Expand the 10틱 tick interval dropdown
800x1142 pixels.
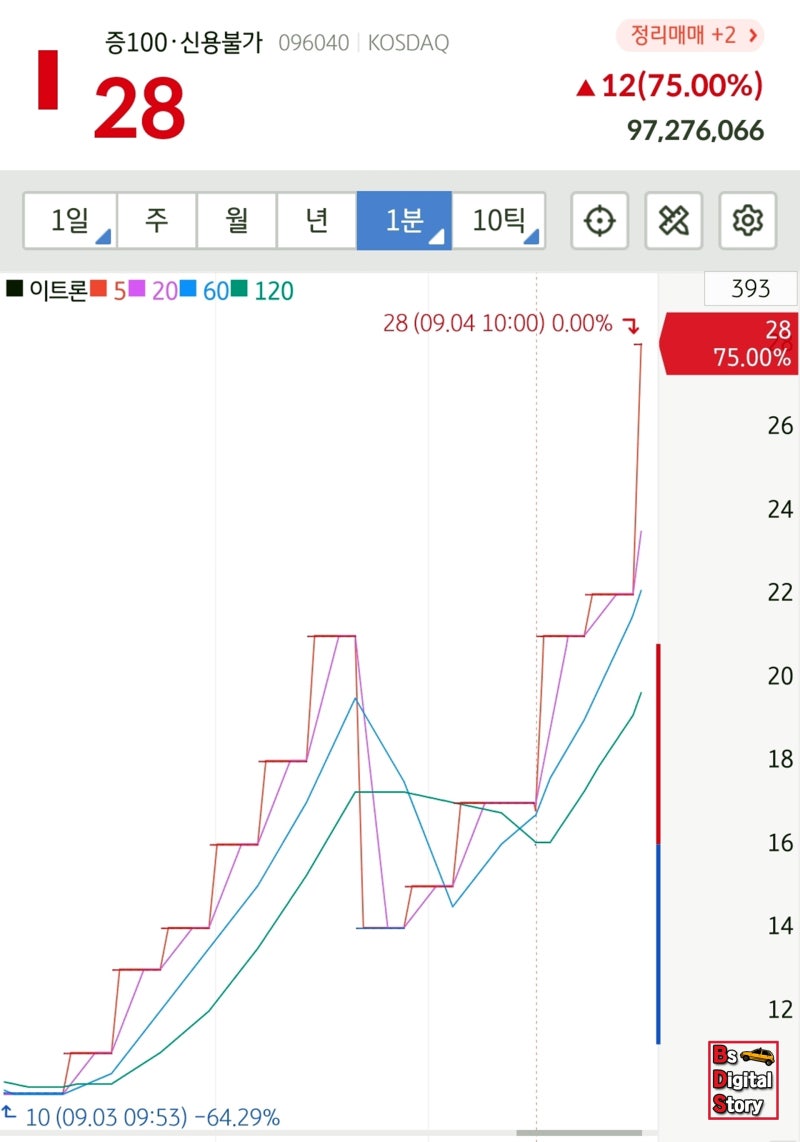(499, 221)
